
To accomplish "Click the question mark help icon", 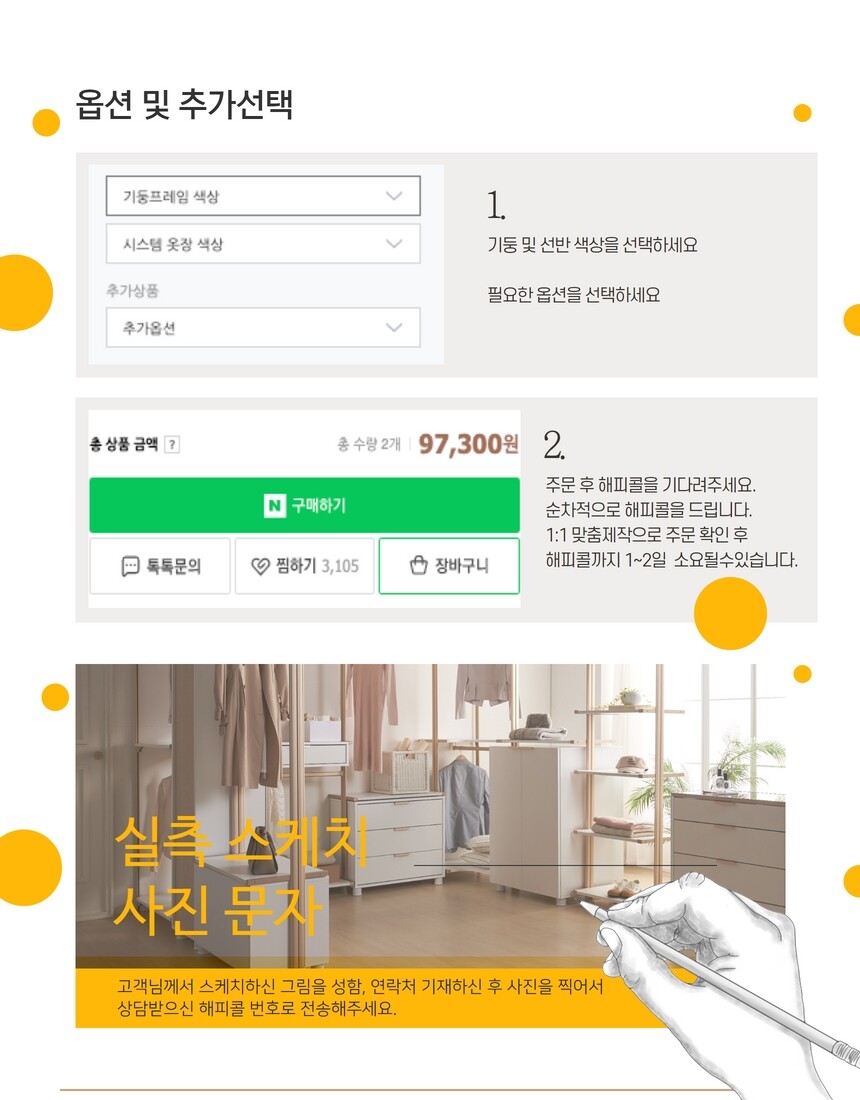I will click(x=172, y=444).
